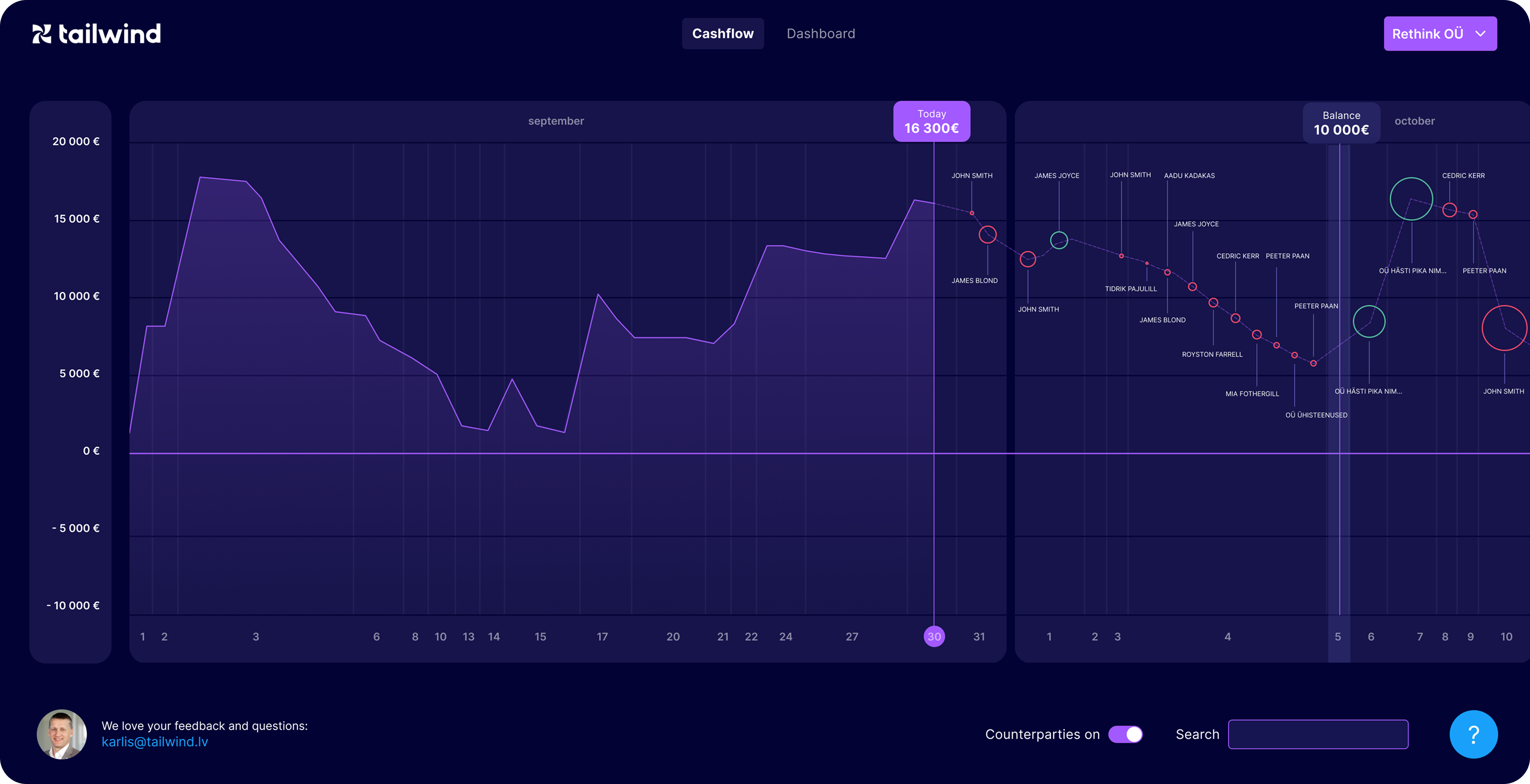
Task: Click the 20 000 € axis label
Action: click(76, 141)
